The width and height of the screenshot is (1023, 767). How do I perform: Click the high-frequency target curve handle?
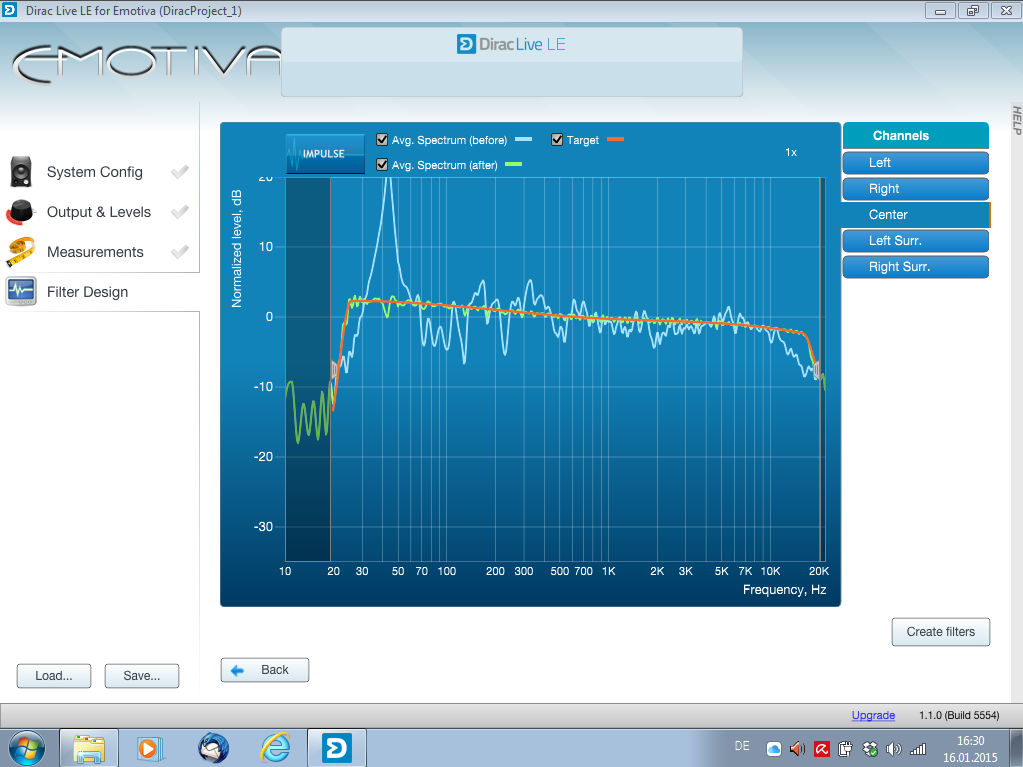click(x=817, y=370)
